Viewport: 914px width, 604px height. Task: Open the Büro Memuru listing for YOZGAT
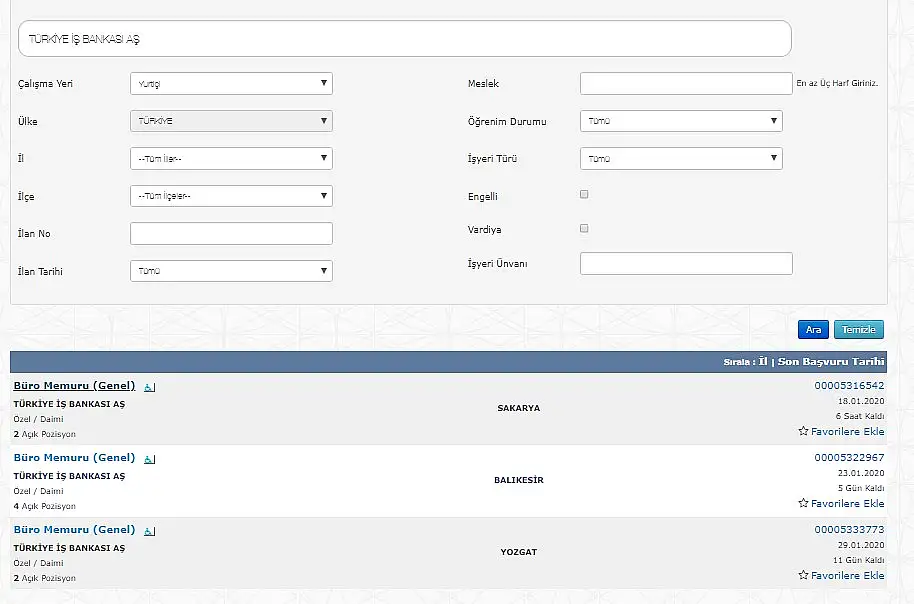pyautogui.click(x=74, y=530)
